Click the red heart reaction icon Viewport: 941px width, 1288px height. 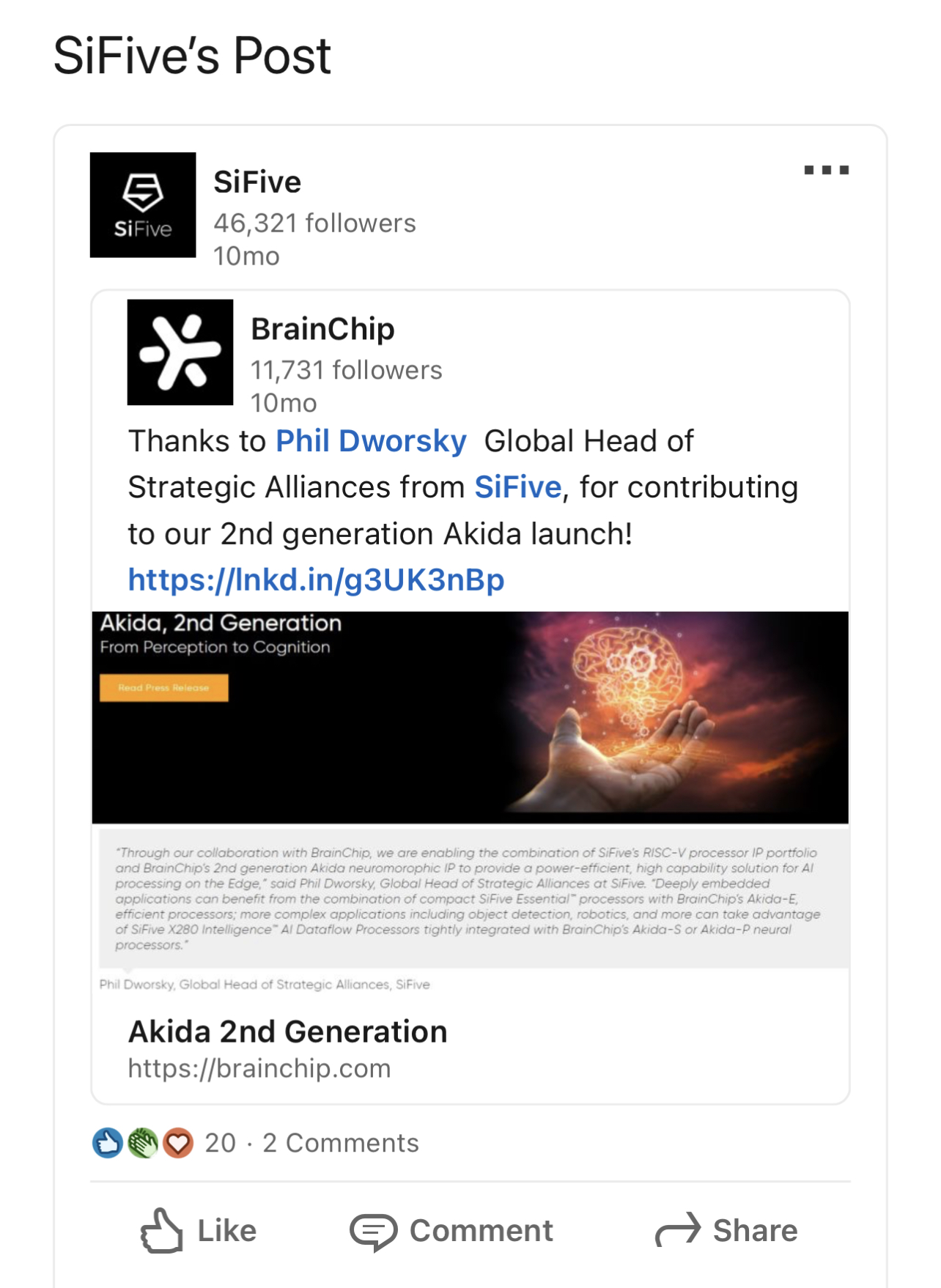tap(178, 1143)
